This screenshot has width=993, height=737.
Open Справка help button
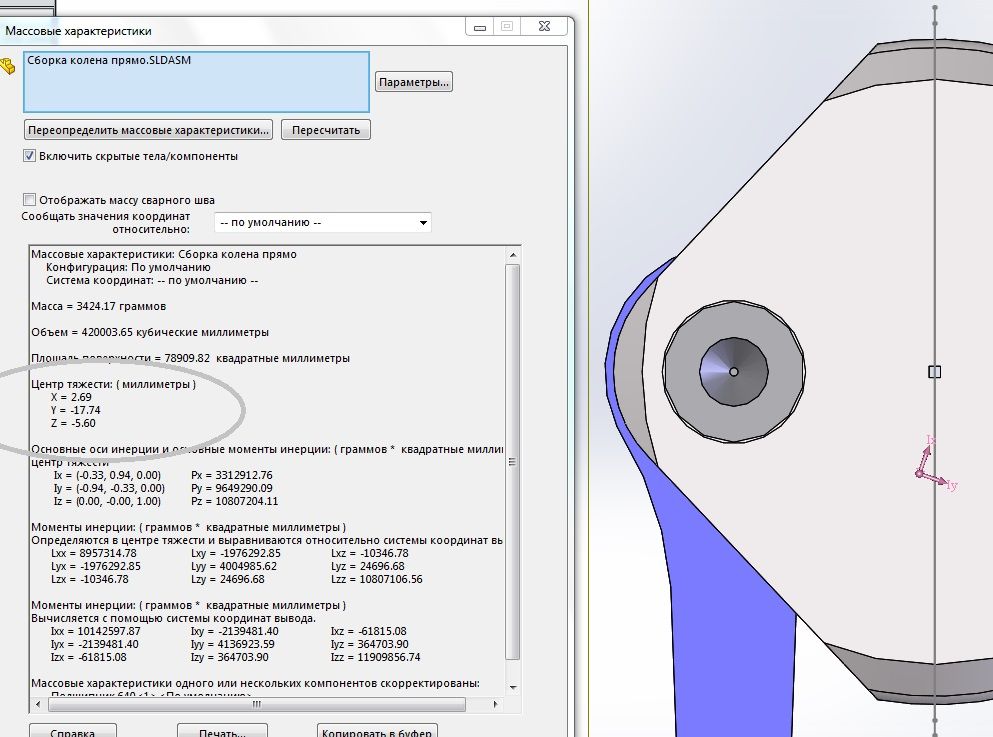[x=72, y=732]
